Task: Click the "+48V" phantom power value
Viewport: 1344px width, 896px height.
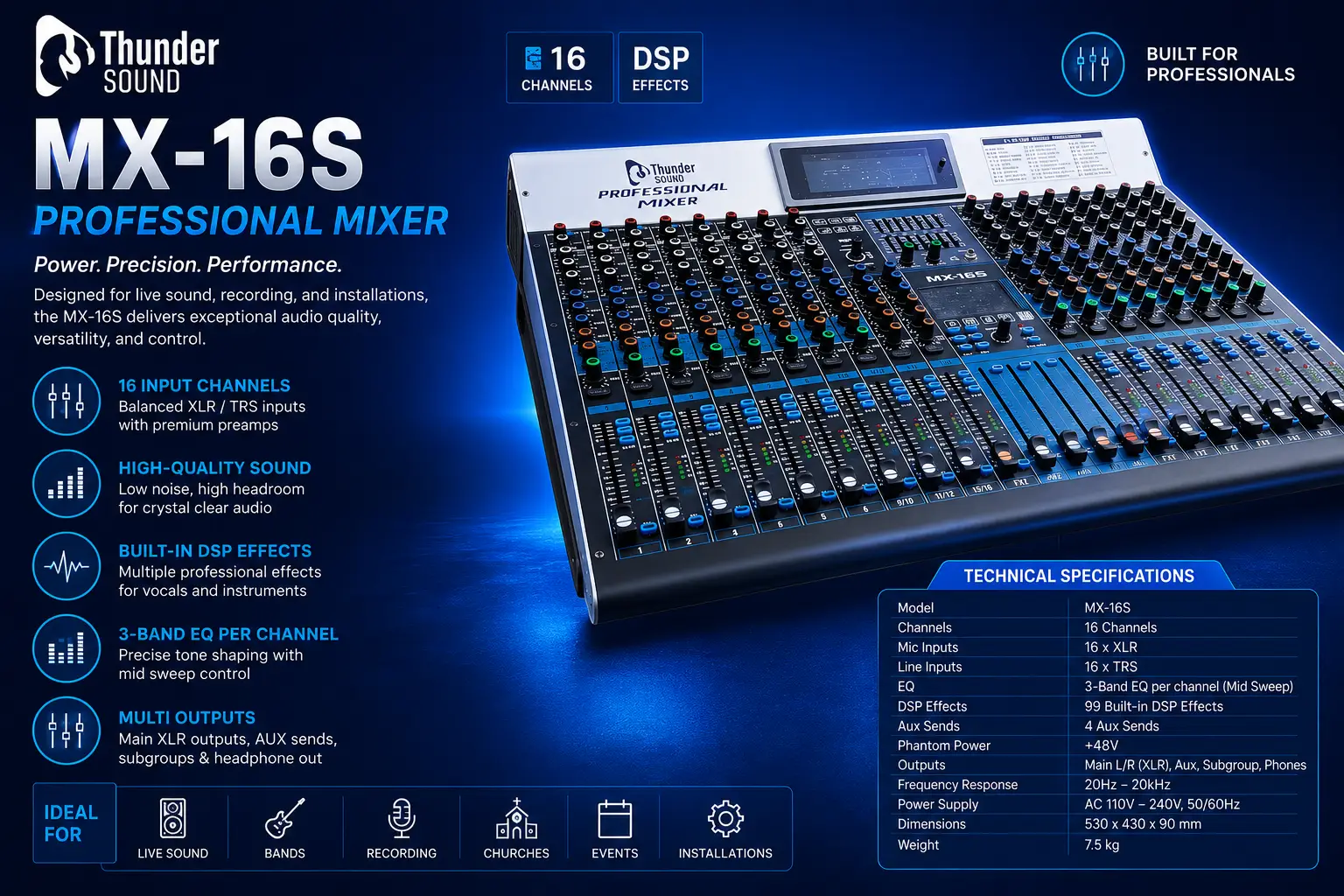Action: pos(1101,745)
